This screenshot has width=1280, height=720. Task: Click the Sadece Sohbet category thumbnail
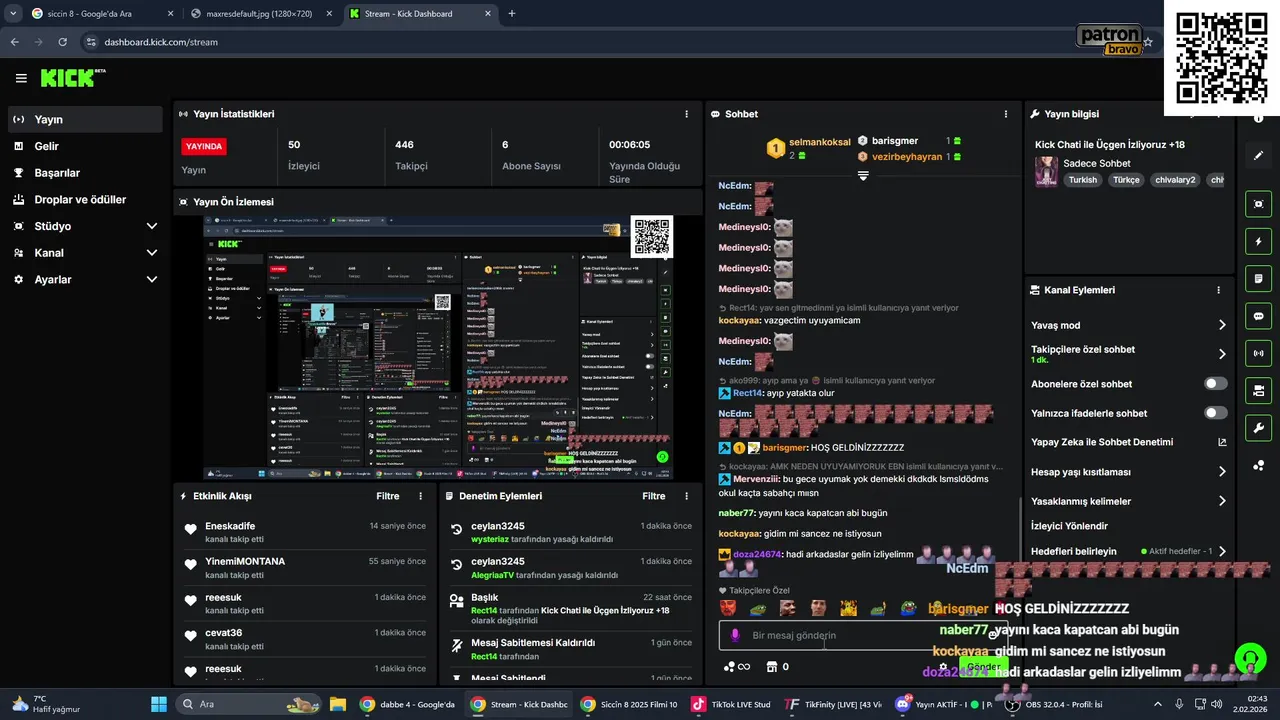[x=1046, y=171]
